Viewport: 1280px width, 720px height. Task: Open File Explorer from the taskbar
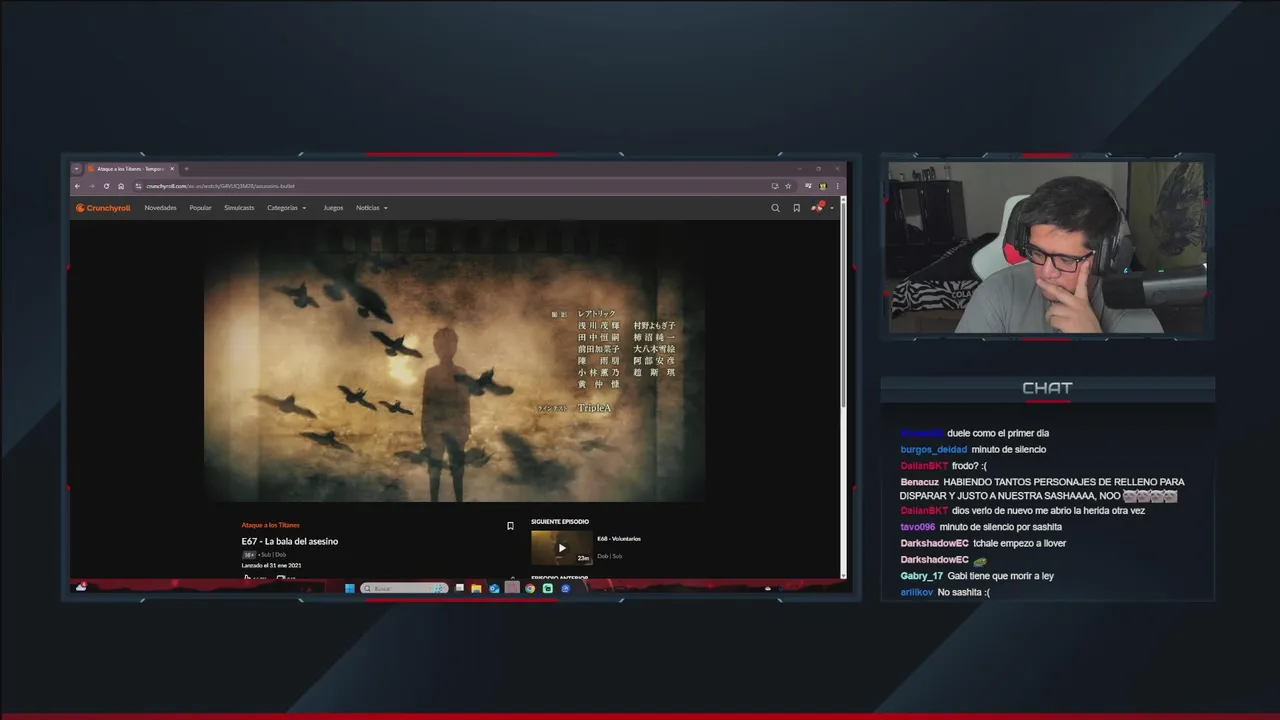476,588
